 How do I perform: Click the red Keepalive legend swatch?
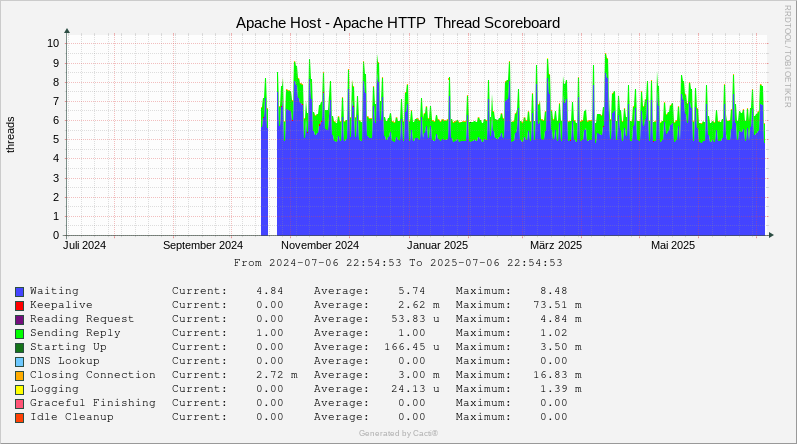click(19, 306)
